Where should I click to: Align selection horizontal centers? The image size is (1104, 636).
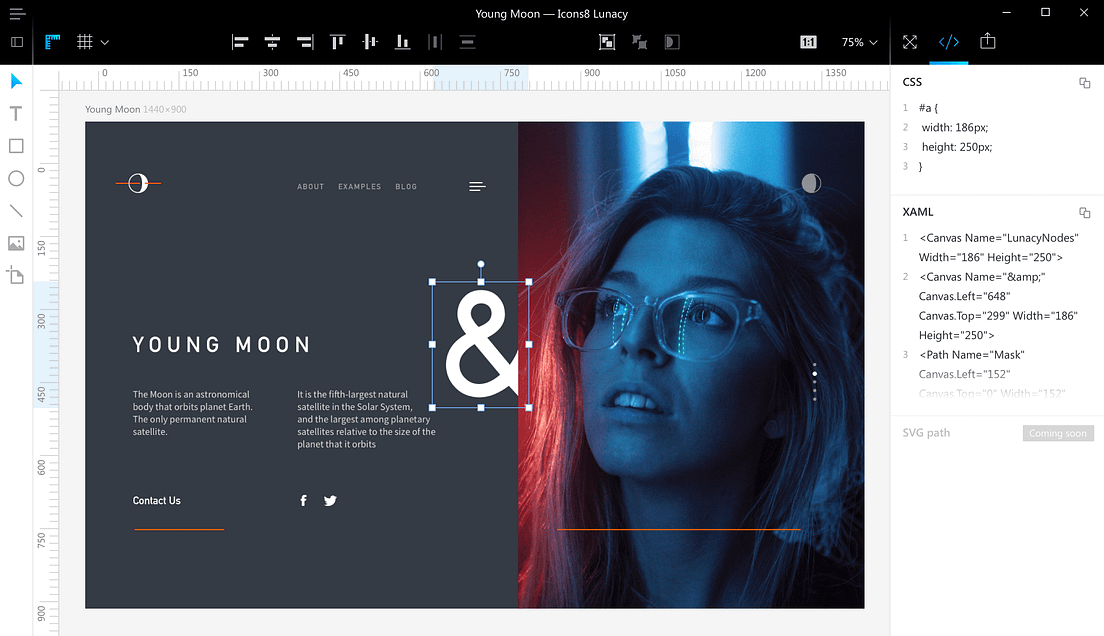click(x=272, y=42)
